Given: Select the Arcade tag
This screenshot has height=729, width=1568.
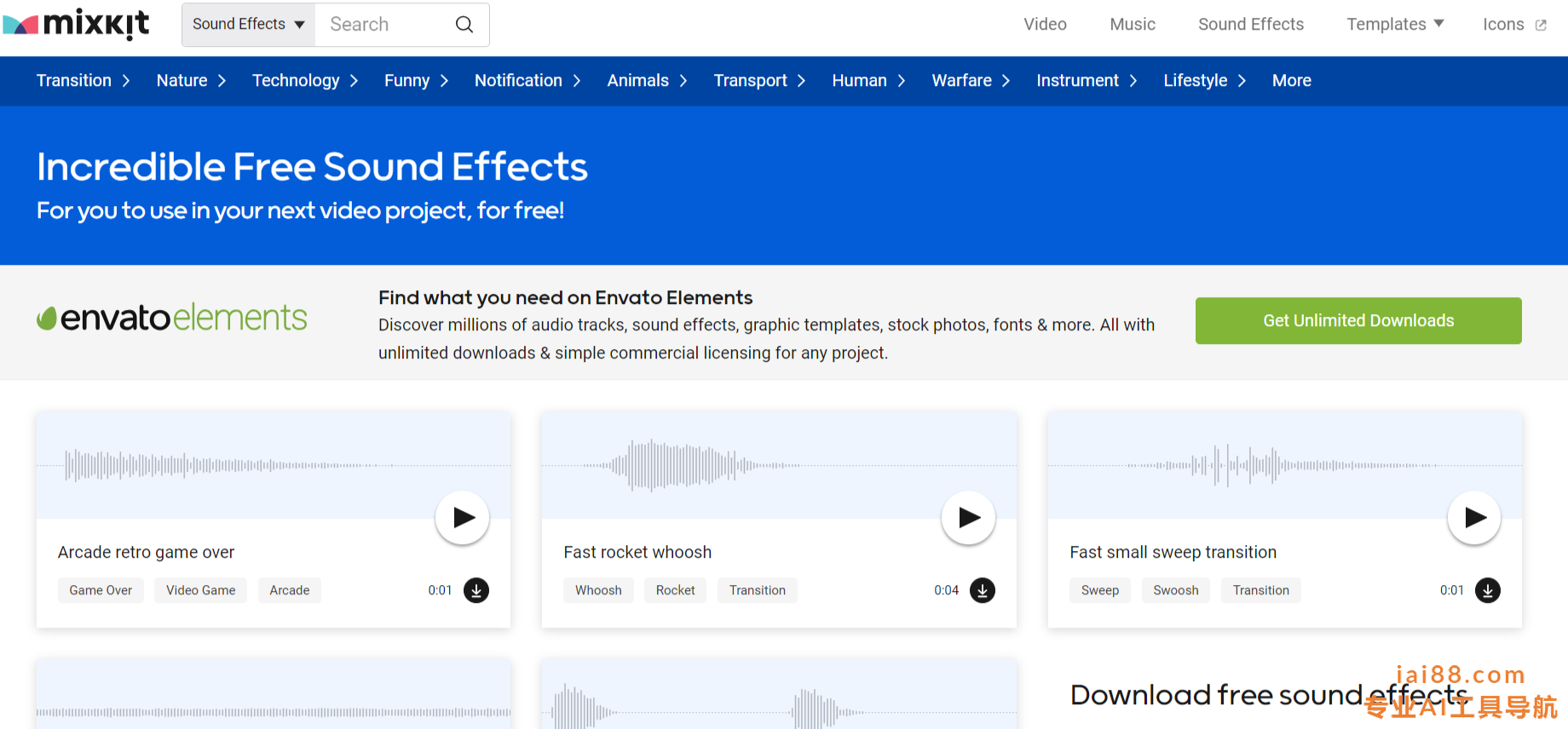Looking at the screenshot, I should click(x=290, y=590).
